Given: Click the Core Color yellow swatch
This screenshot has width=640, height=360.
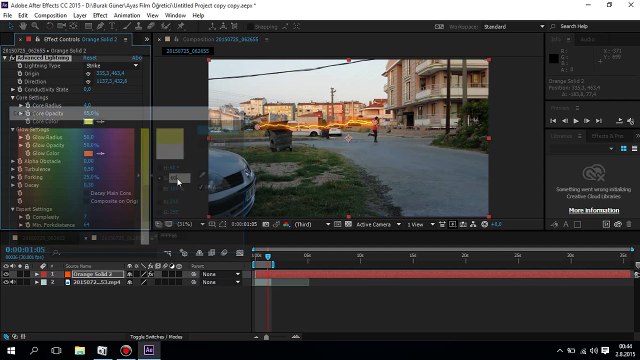Looking at the screenshot, I should [88, 122].
